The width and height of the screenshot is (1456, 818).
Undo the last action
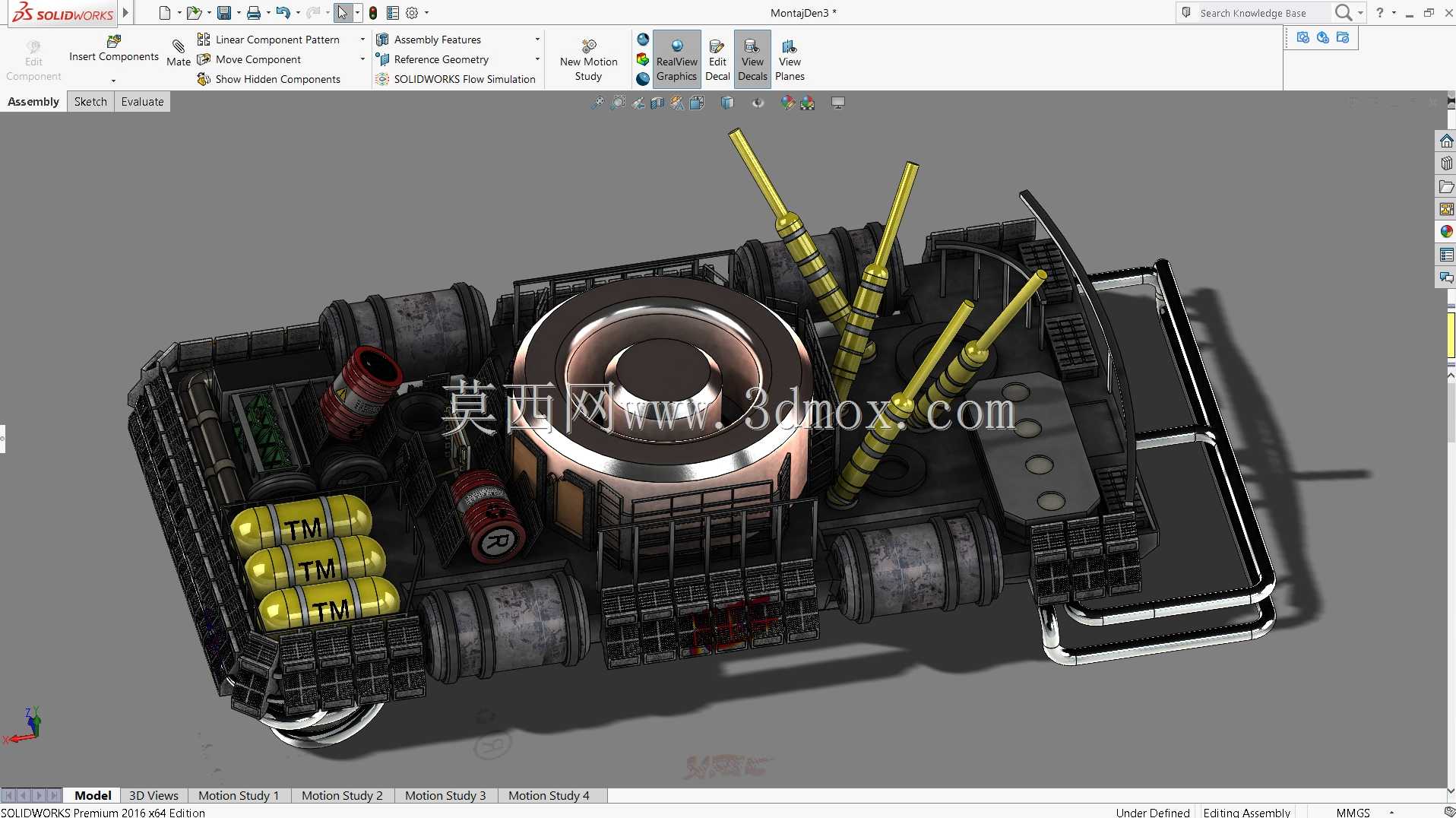tap(283, 13)
